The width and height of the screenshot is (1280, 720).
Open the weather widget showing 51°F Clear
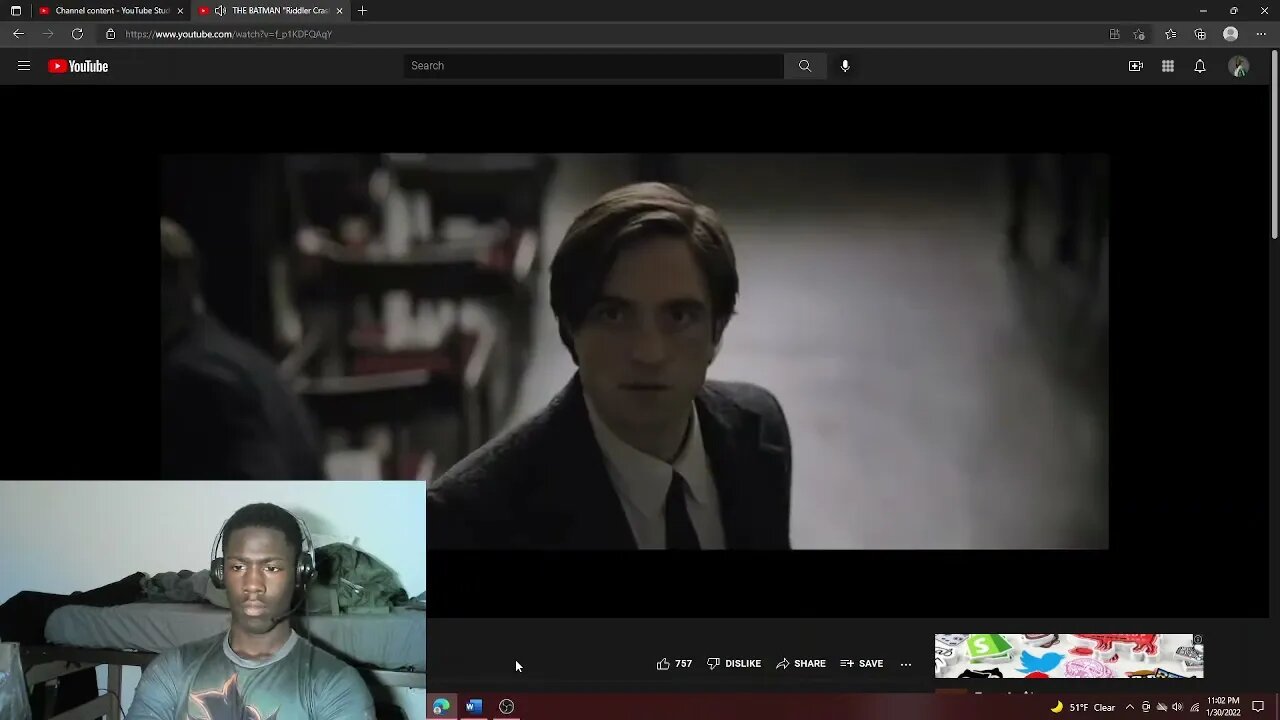click(x=1083, y=707)
